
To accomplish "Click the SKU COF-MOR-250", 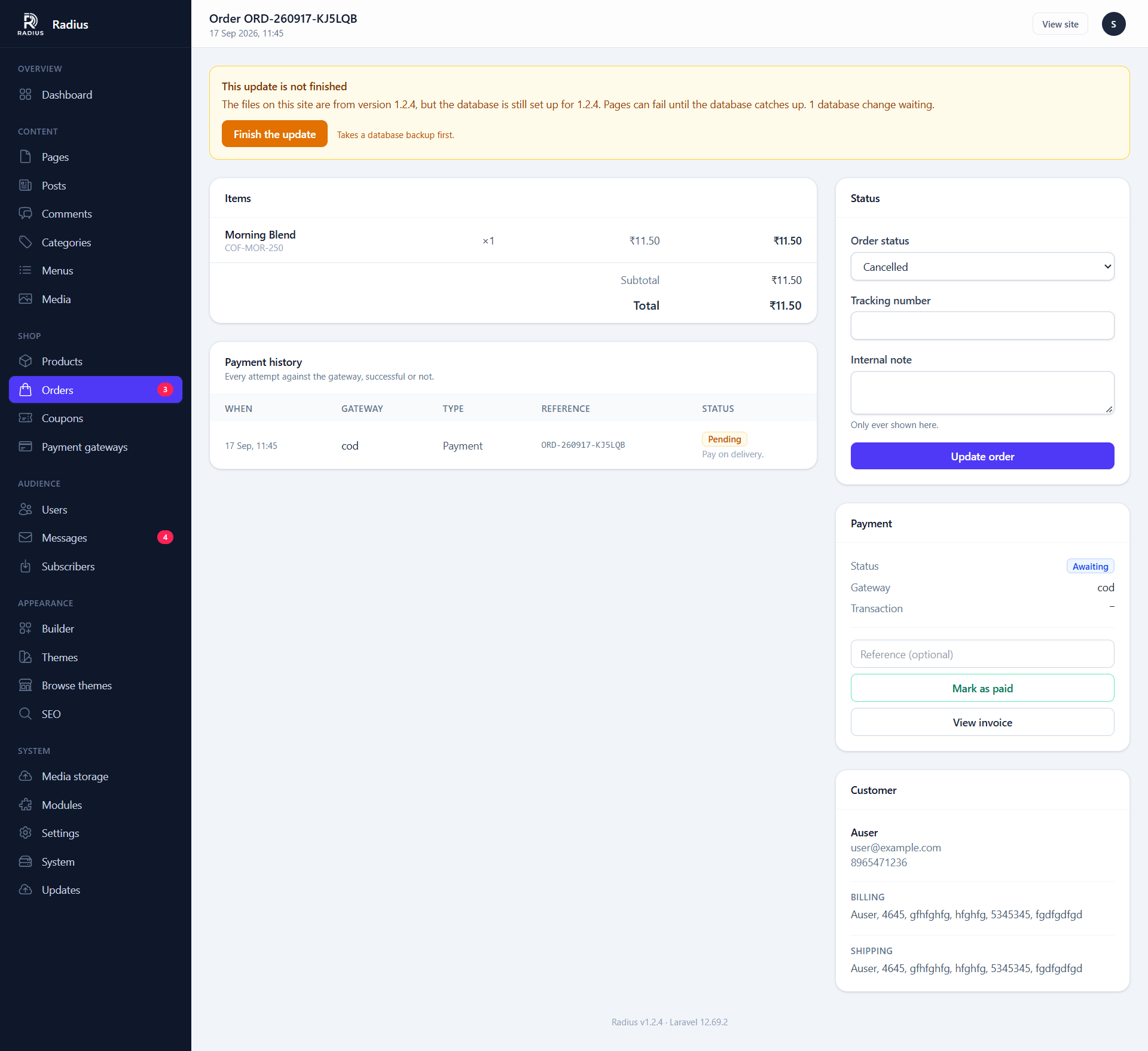I will tap(254, 248).
